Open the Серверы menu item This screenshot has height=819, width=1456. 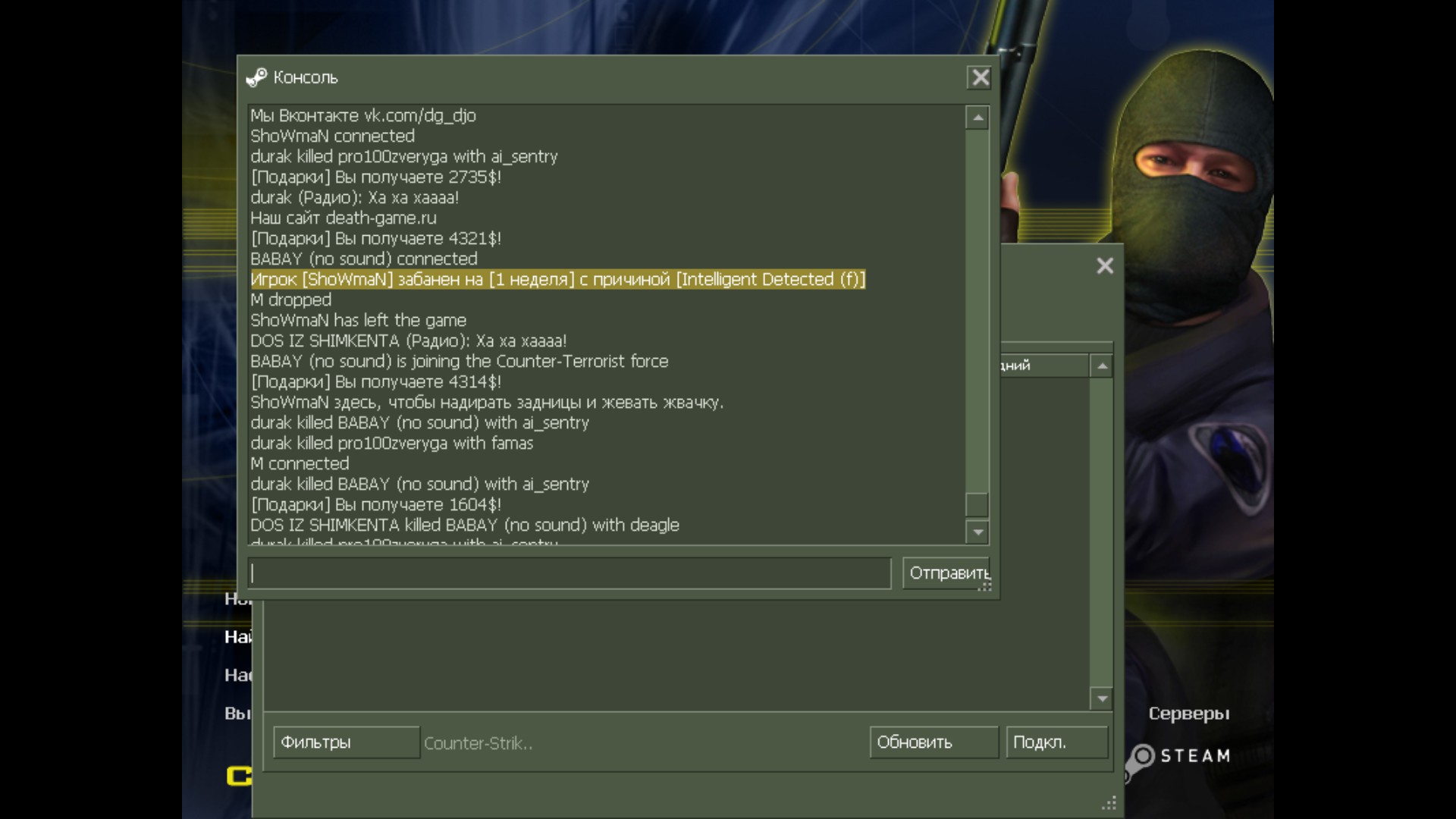pyautogui.click(x=1188, y=714)
